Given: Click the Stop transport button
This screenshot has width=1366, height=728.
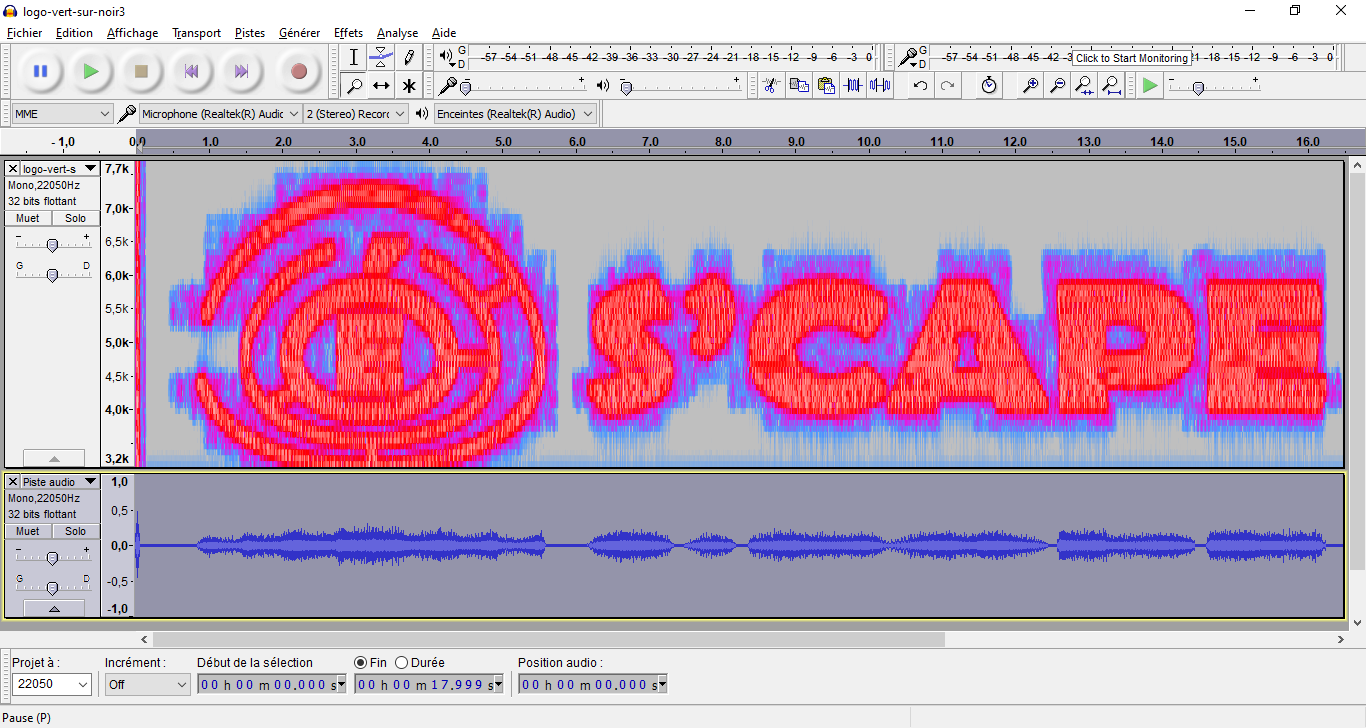Looking at the screenshot, I should click(x=141, y=71).
